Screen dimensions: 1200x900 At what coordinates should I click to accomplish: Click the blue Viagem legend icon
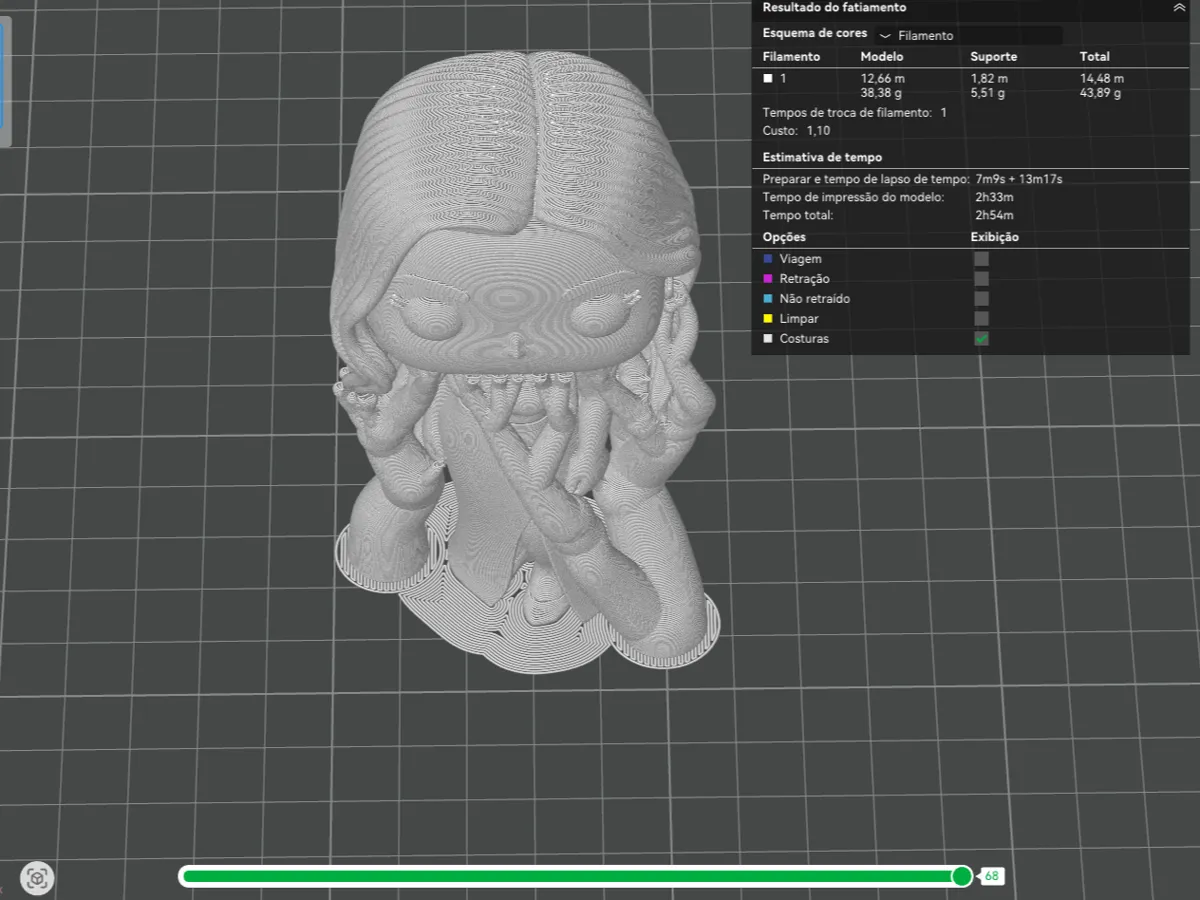[767, 258]
